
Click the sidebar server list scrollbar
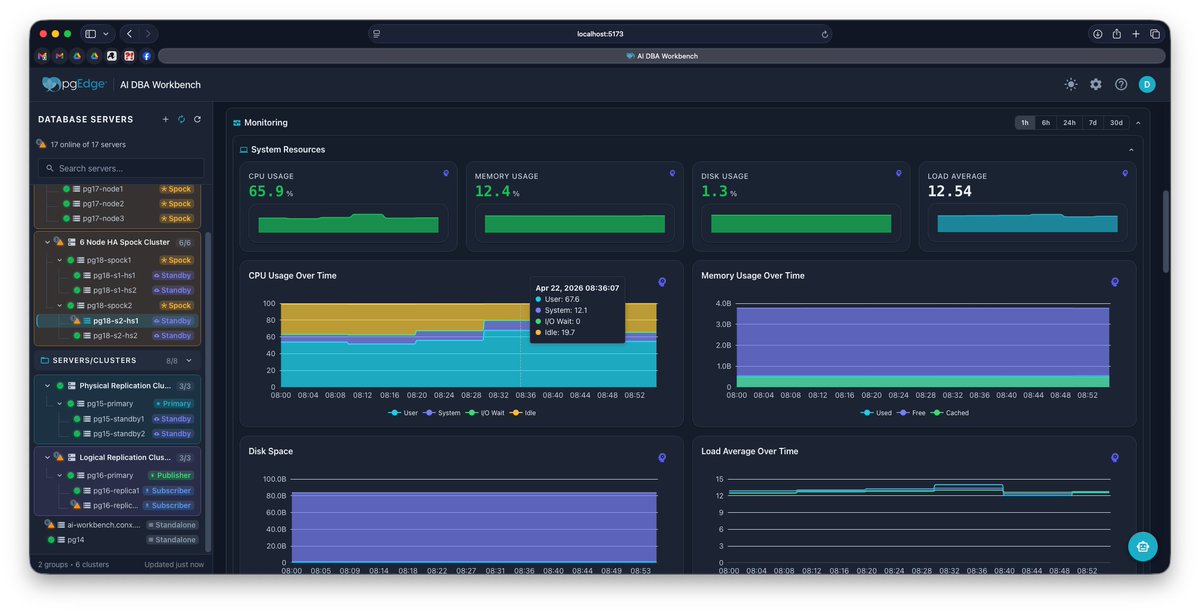coord(207,390)
